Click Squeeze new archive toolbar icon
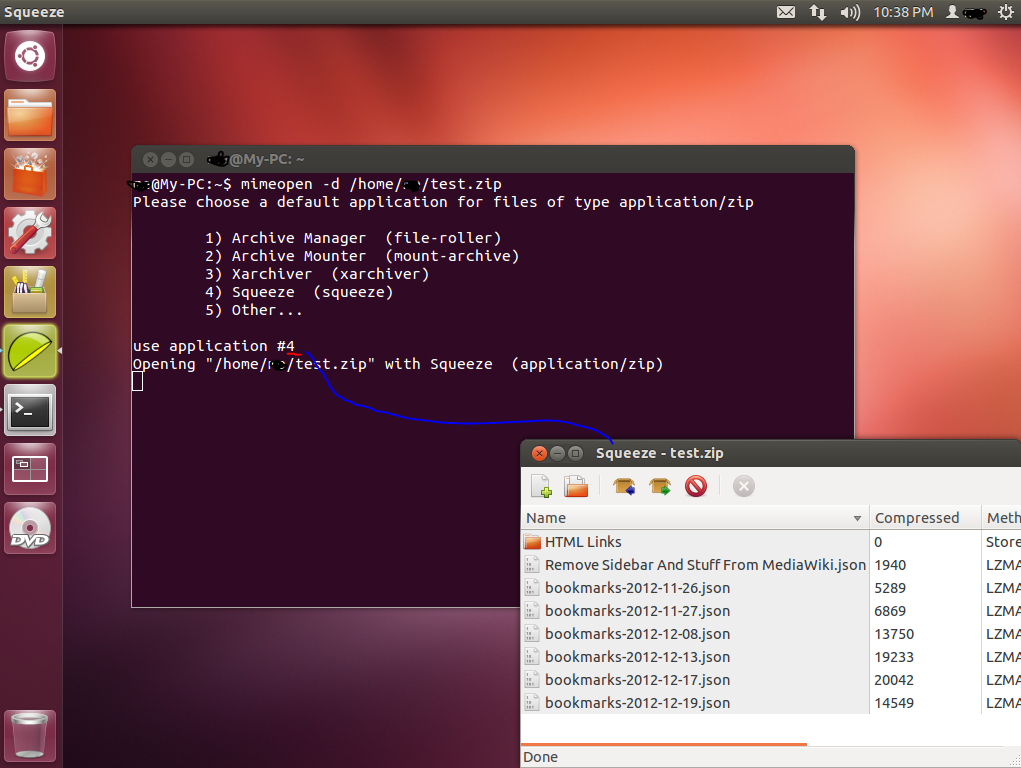Viewport: 1021px width, 768px height. pos(541,486)
